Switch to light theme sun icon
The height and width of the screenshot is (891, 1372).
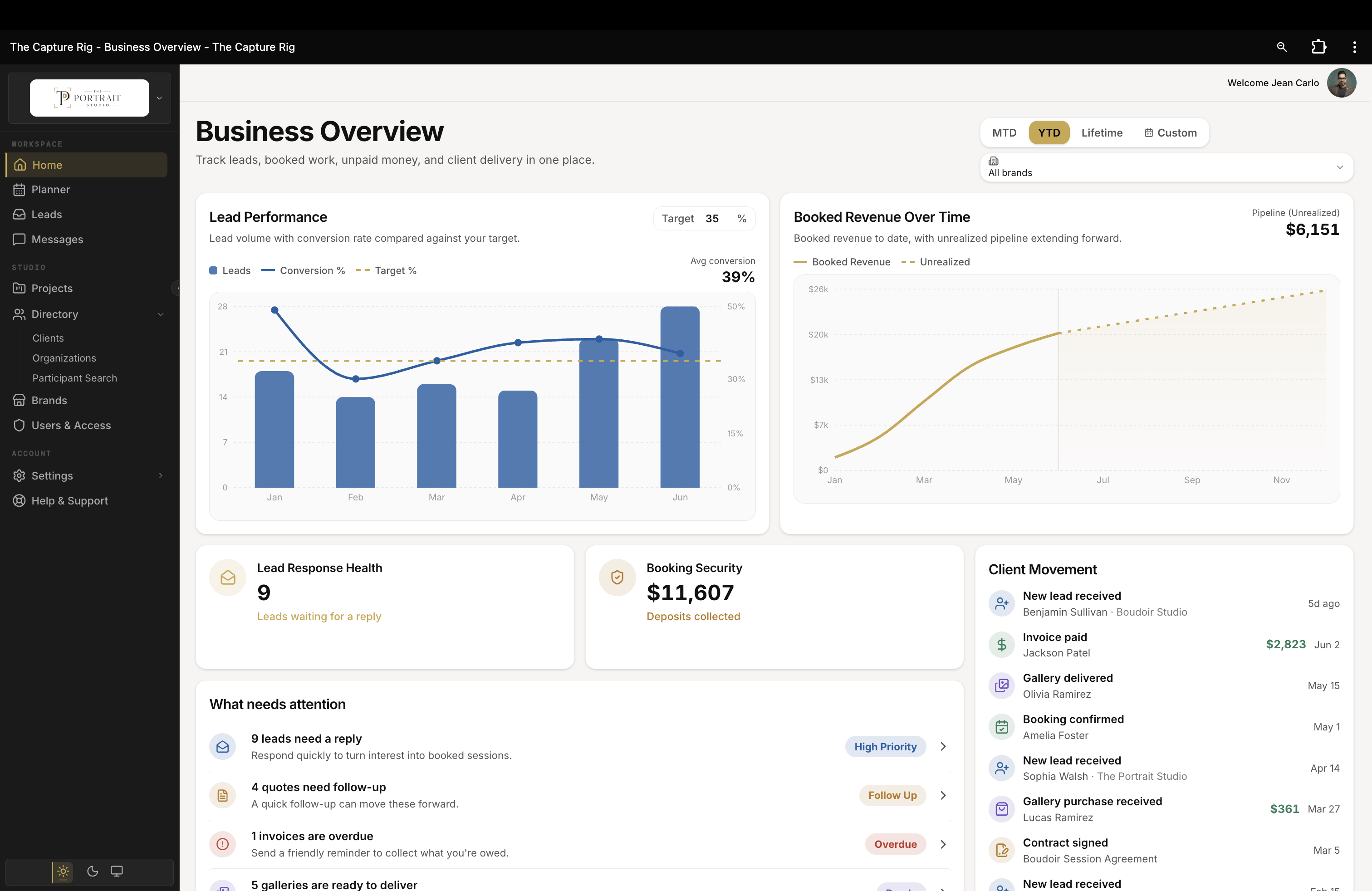[x=63, y=871]
